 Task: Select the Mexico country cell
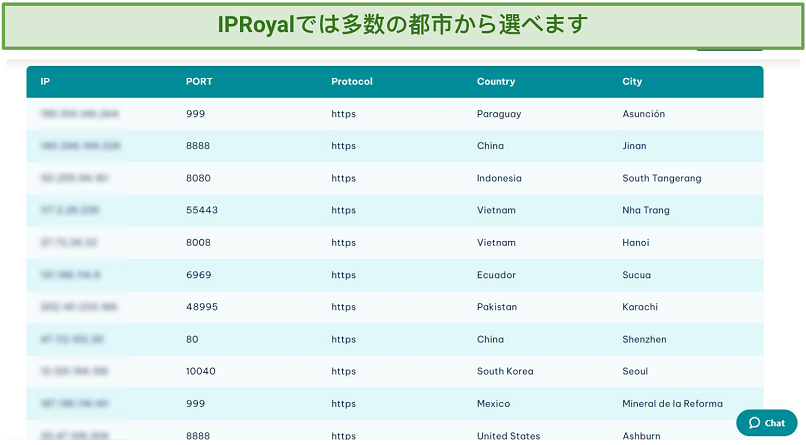pos(493,403)
